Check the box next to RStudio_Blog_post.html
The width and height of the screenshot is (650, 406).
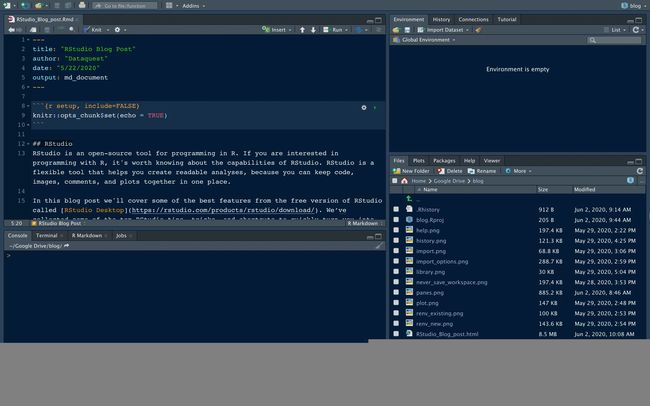pos(396,334)
